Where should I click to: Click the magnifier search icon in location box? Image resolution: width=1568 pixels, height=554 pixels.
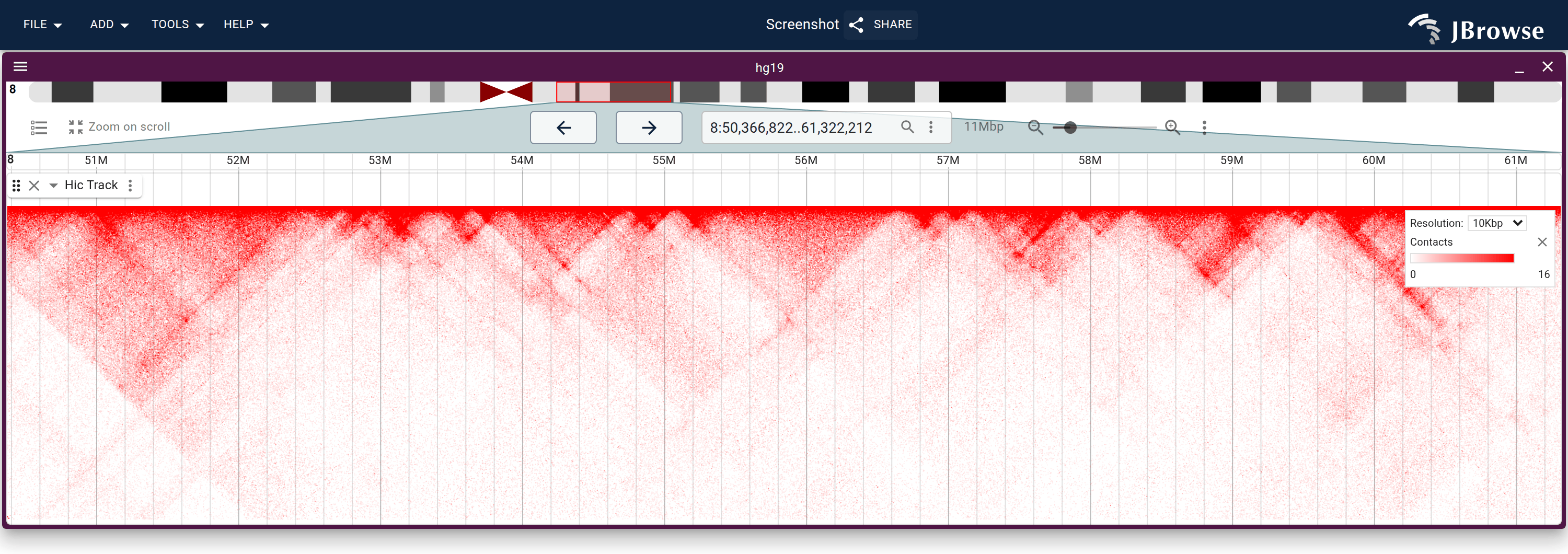pyautogui.click(x=907, y=126)
